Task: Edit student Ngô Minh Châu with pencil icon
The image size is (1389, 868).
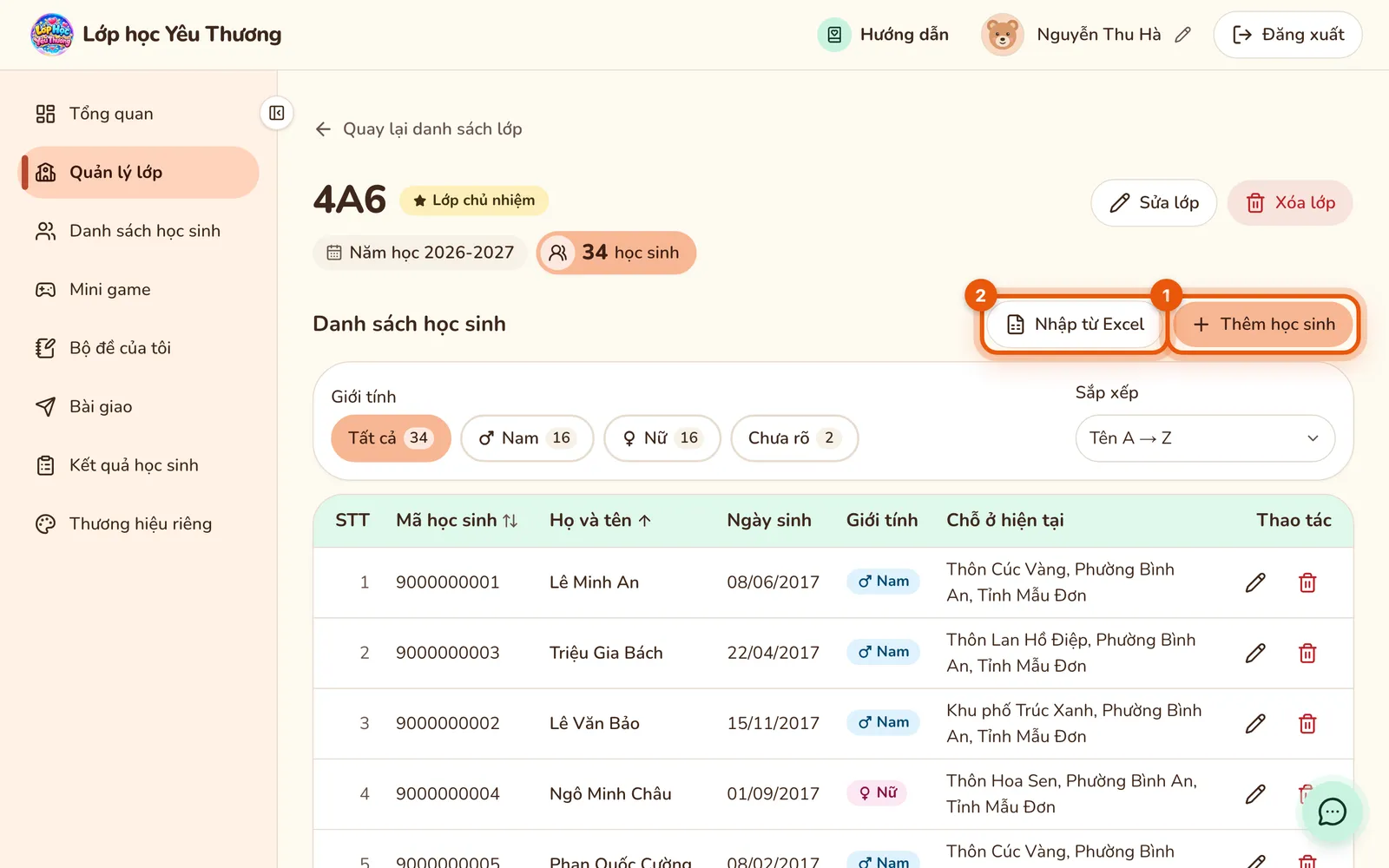Action: click(1255, 793)
